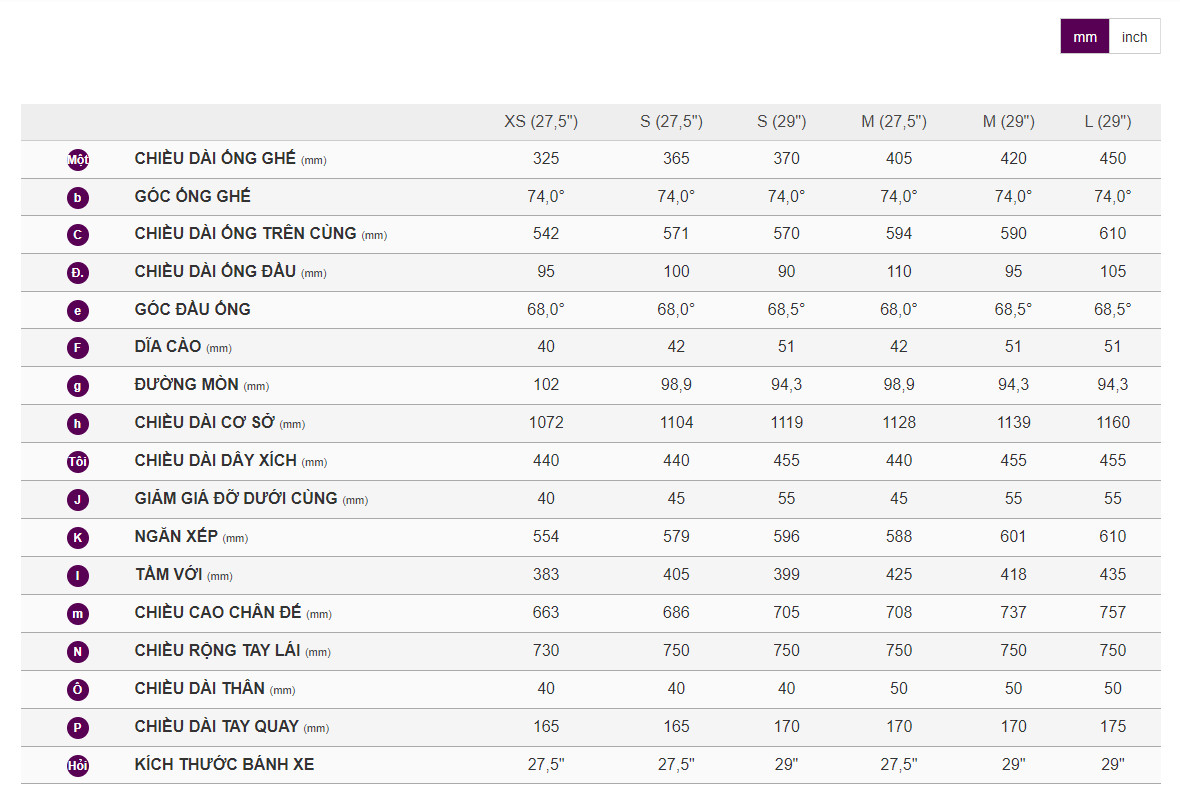
Task: Select the 'K' badge beside Ngăn xếp
Action: point(78,538)
